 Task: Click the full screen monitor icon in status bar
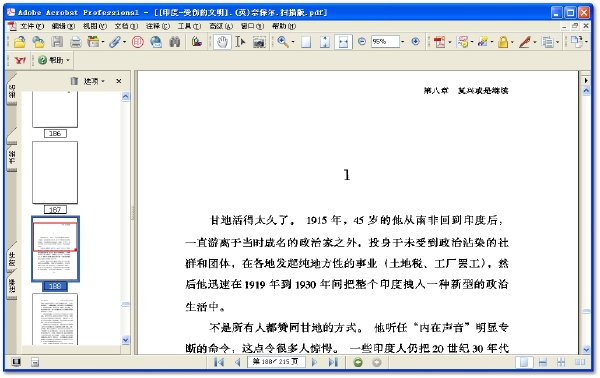(x=16, y=362)
